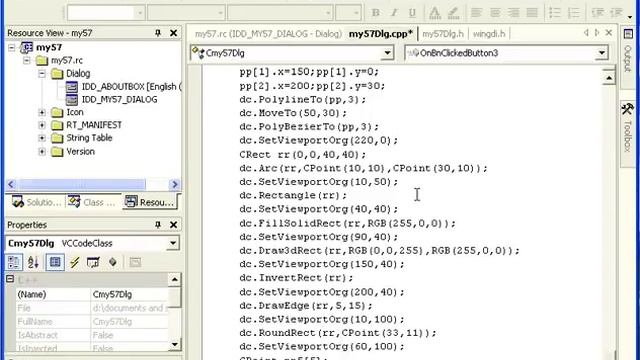
Task: Pin the Resource View panel
Action: click(x=158, y=33)
